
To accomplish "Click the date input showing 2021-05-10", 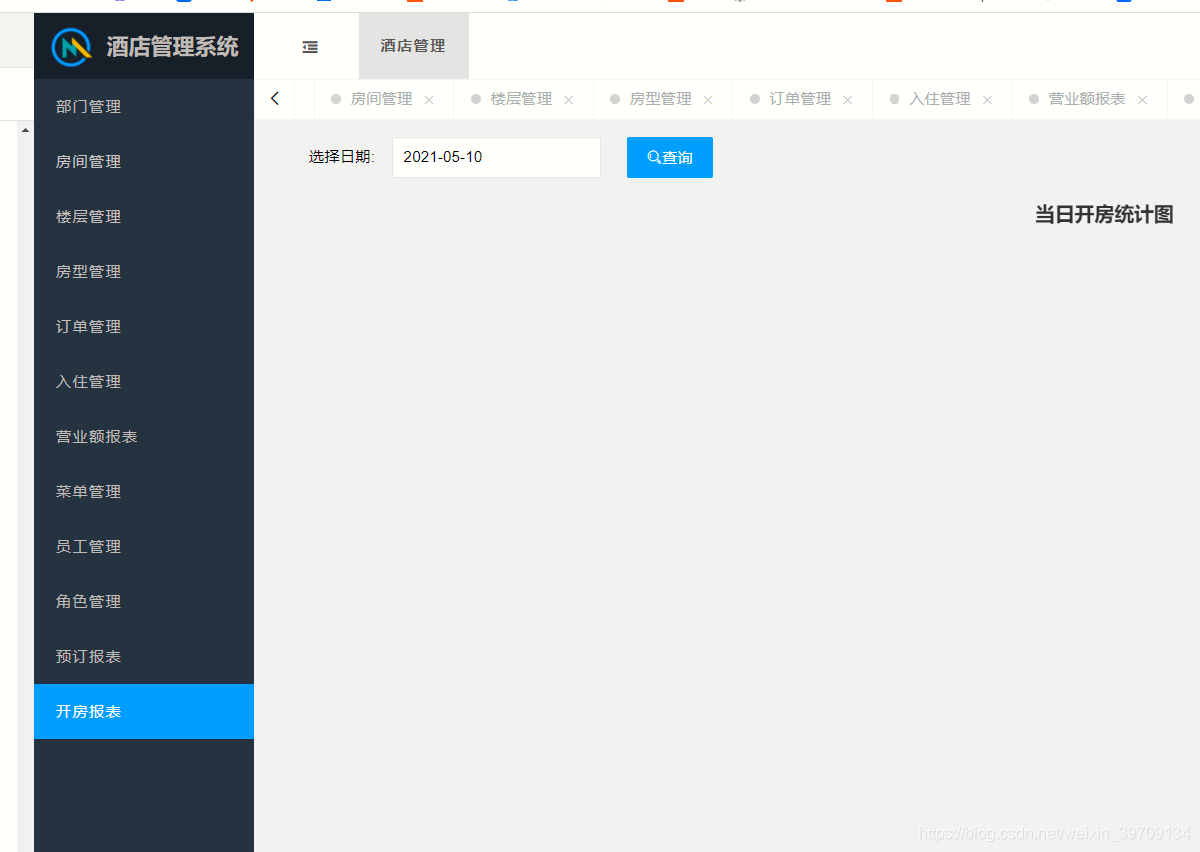I will [496, 157].
